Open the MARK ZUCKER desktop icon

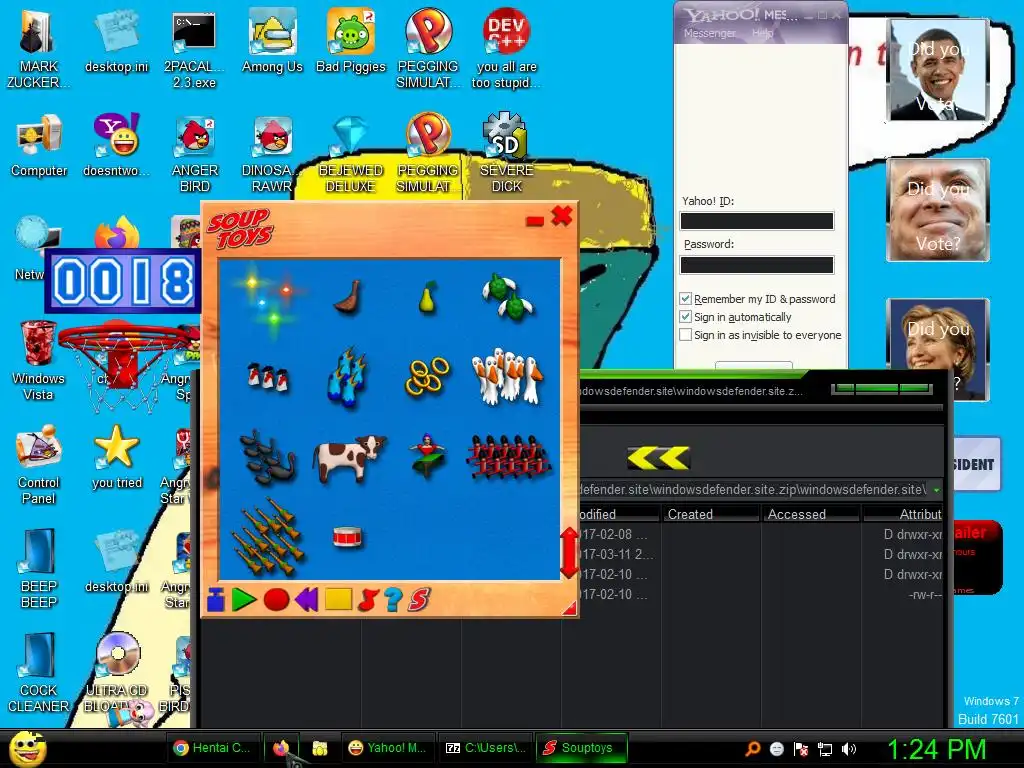(x=38, y=50)
